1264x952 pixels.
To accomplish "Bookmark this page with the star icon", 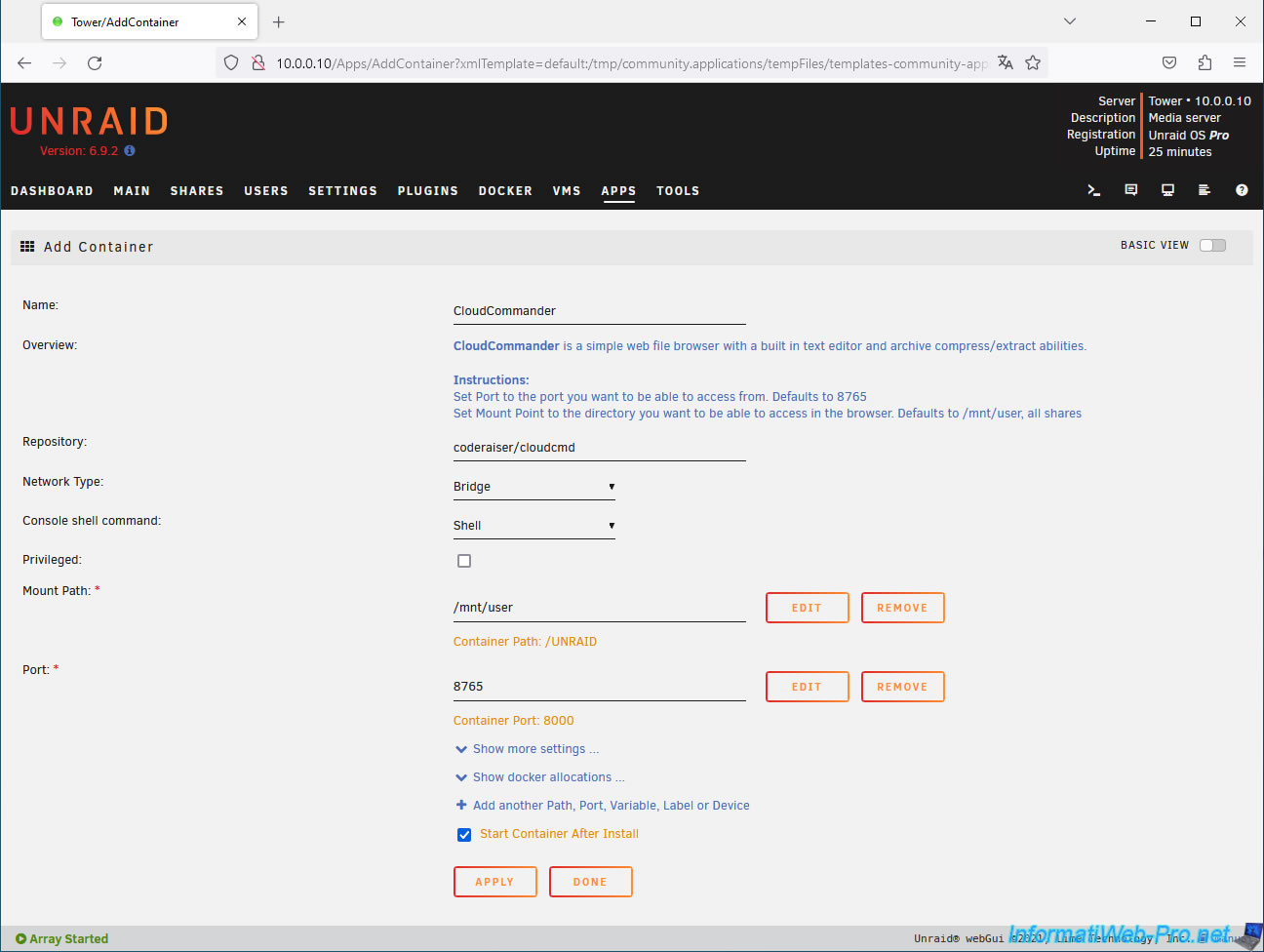I will [1033, 63].
